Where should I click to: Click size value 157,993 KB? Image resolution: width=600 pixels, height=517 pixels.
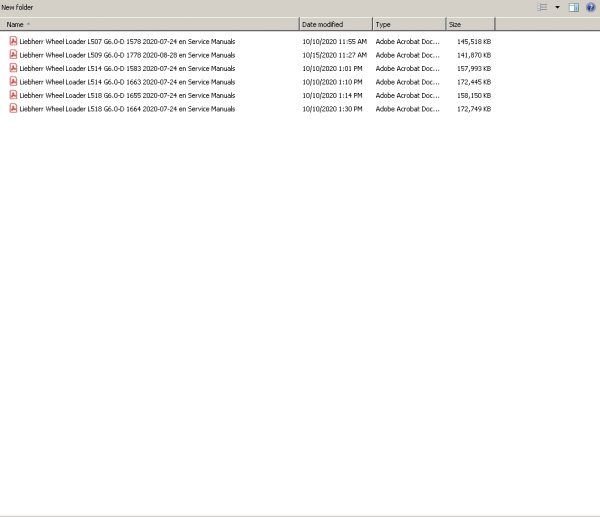[474, 68]
